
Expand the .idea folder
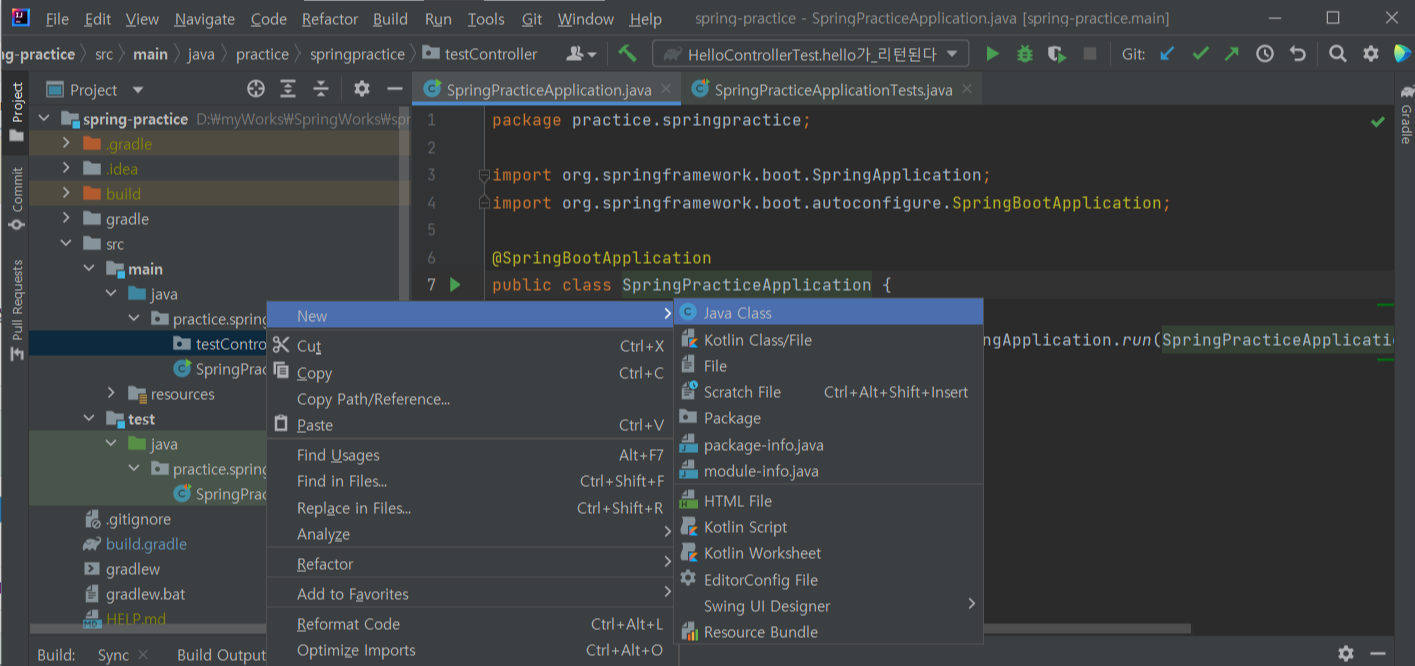point(66,169)
